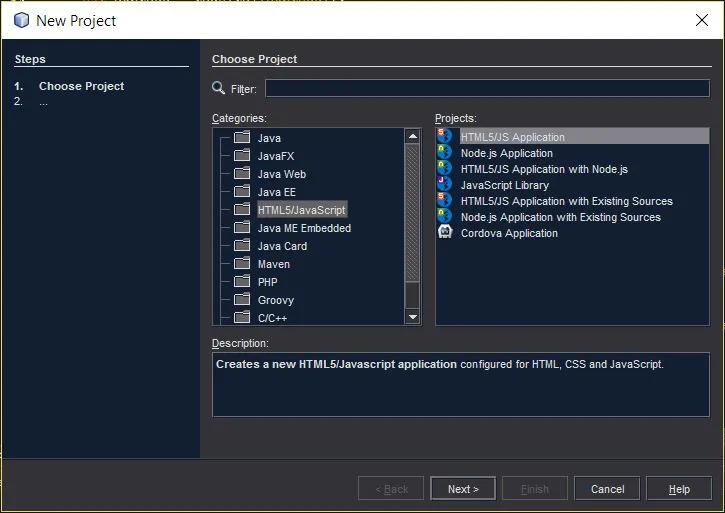Click Choose Project step in Steps list
The height and width of the screenshot is (513, 725).
[81, 86]
